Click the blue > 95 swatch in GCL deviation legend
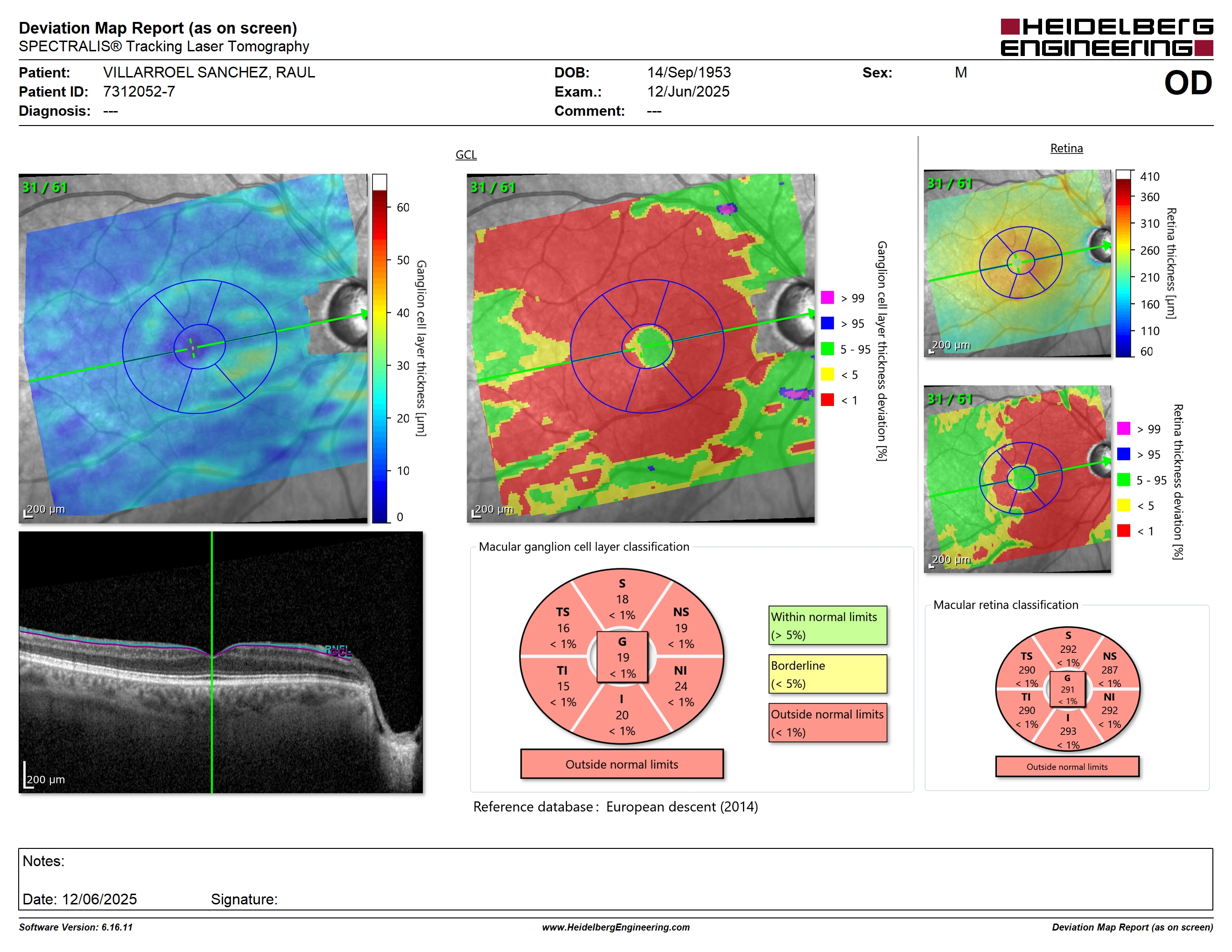 pyautogui.click(x=827, y=322)
